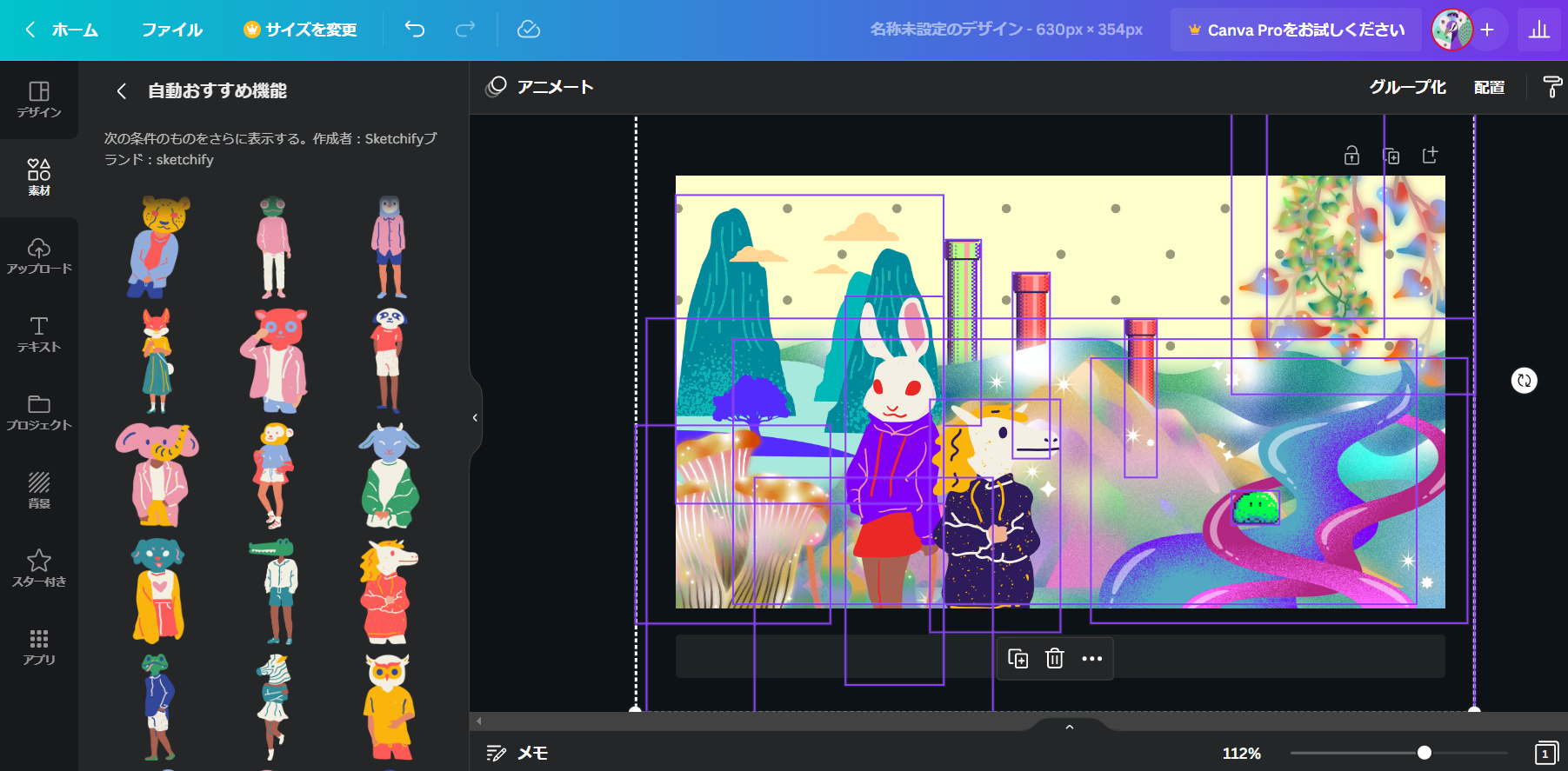This screenshot has width=1568, height=771.
Task: Open page grid view icon
Action: [1546, 754]
